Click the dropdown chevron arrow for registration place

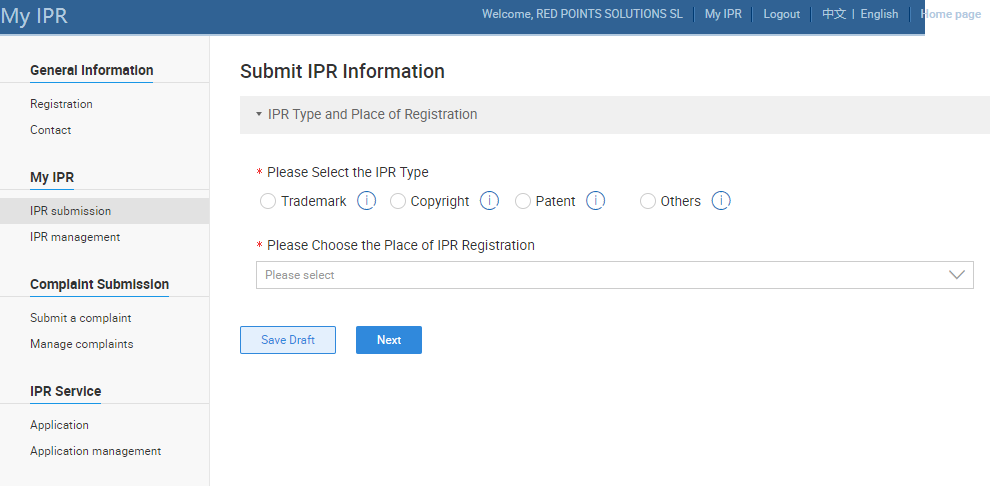pos(957,275)
